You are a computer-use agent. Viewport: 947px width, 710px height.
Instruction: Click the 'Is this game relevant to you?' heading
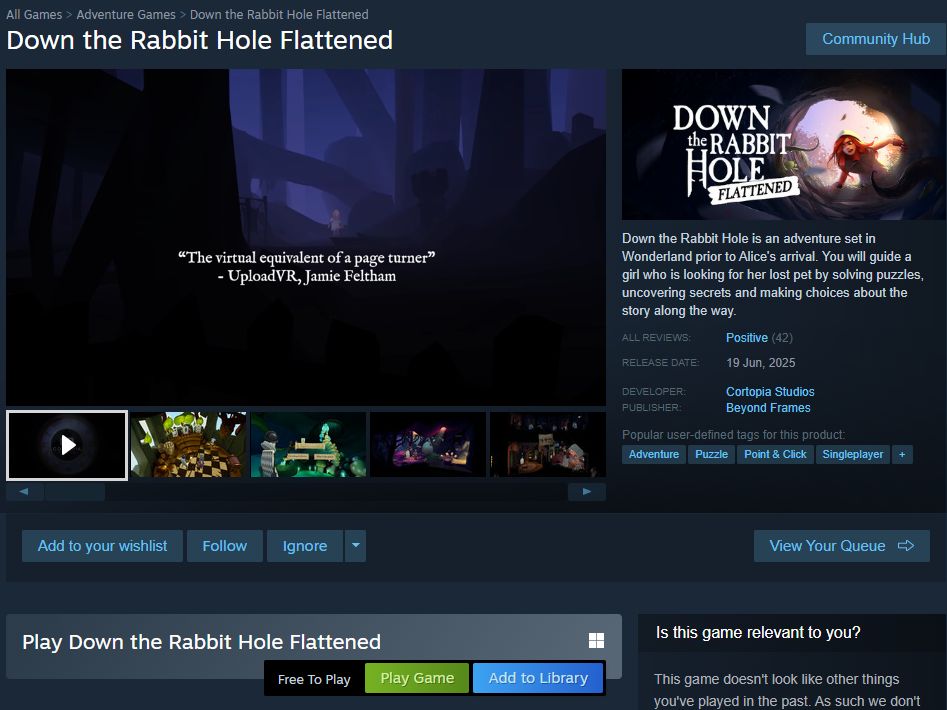(758, 633)
